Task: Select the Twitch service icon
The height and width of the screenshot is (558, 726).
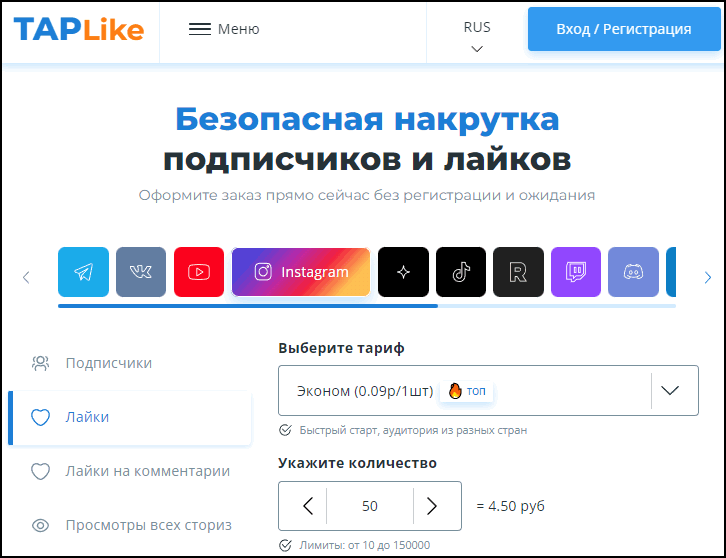Action: tap(576, 272)
